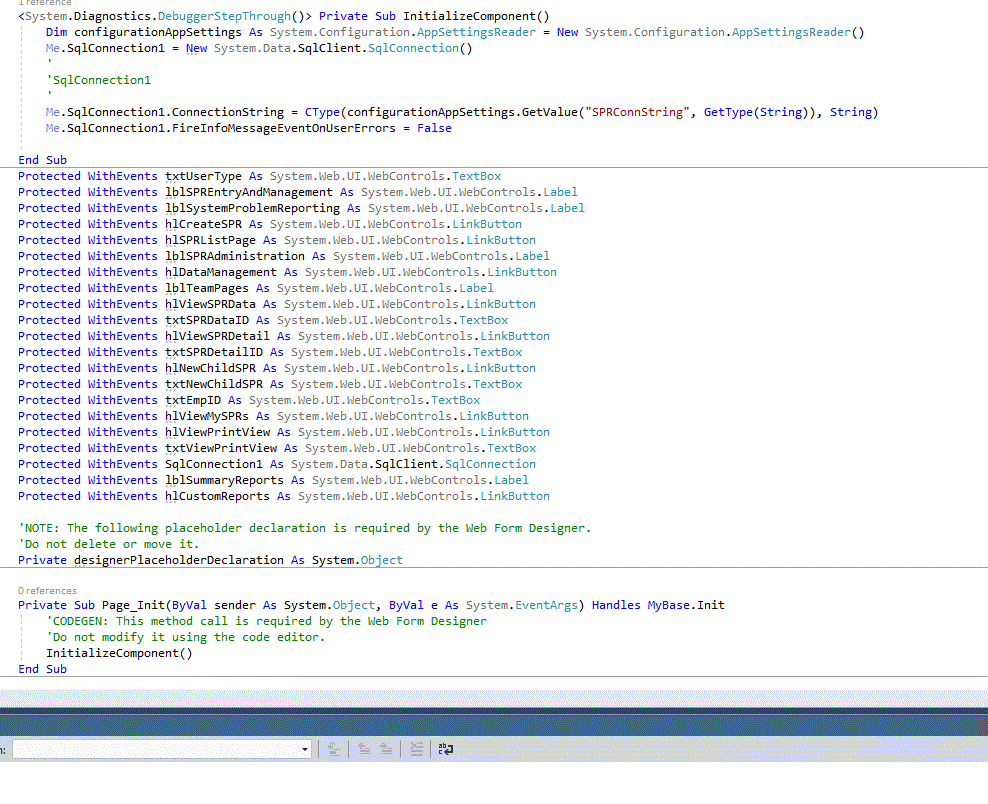Click the txtViewPrintView declaration
The width and height of the screenshot is (988, 804).
[x=221, y=448]
